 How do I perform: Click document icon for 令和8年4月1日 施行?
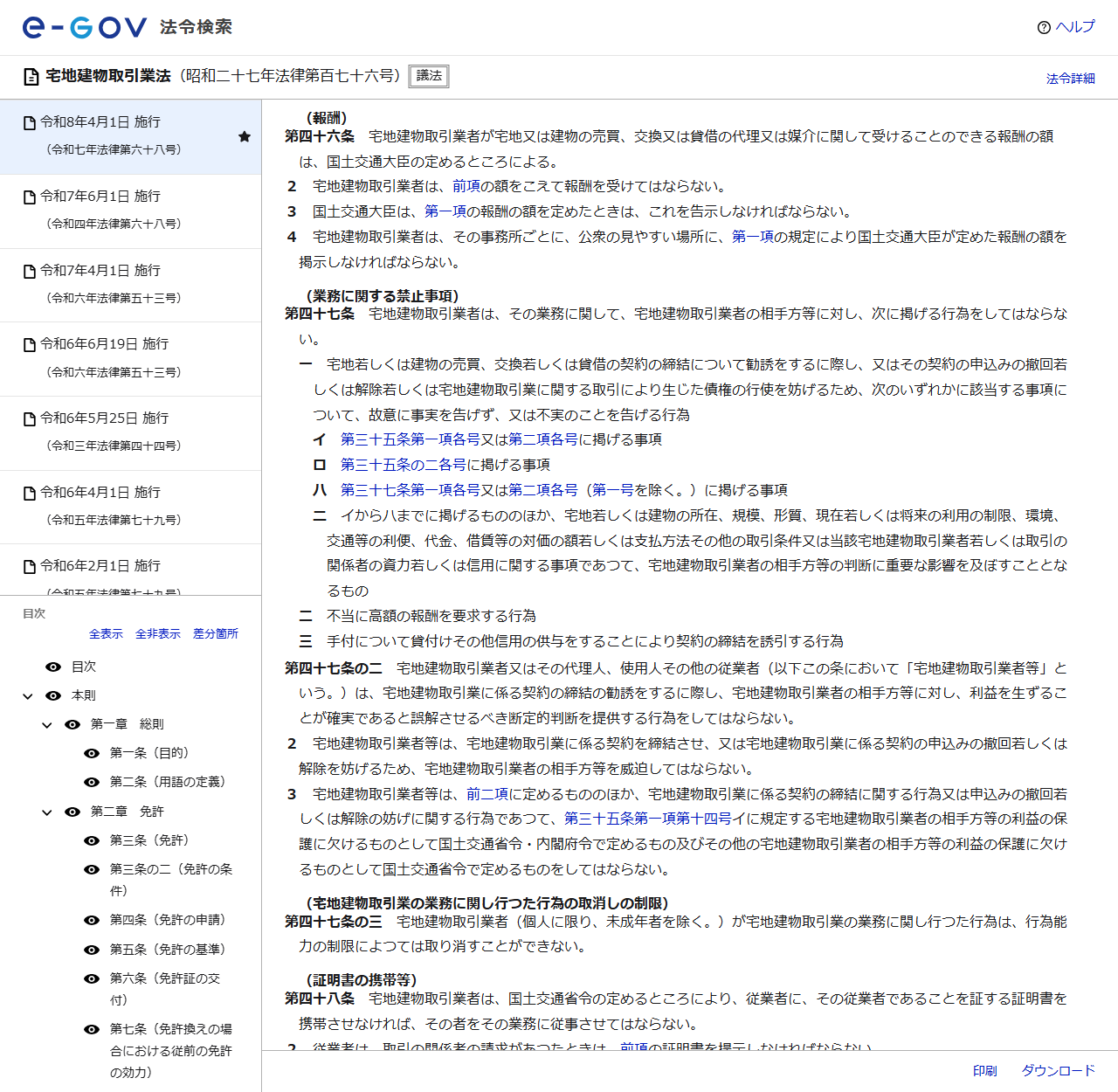click(x=30, y=122)
